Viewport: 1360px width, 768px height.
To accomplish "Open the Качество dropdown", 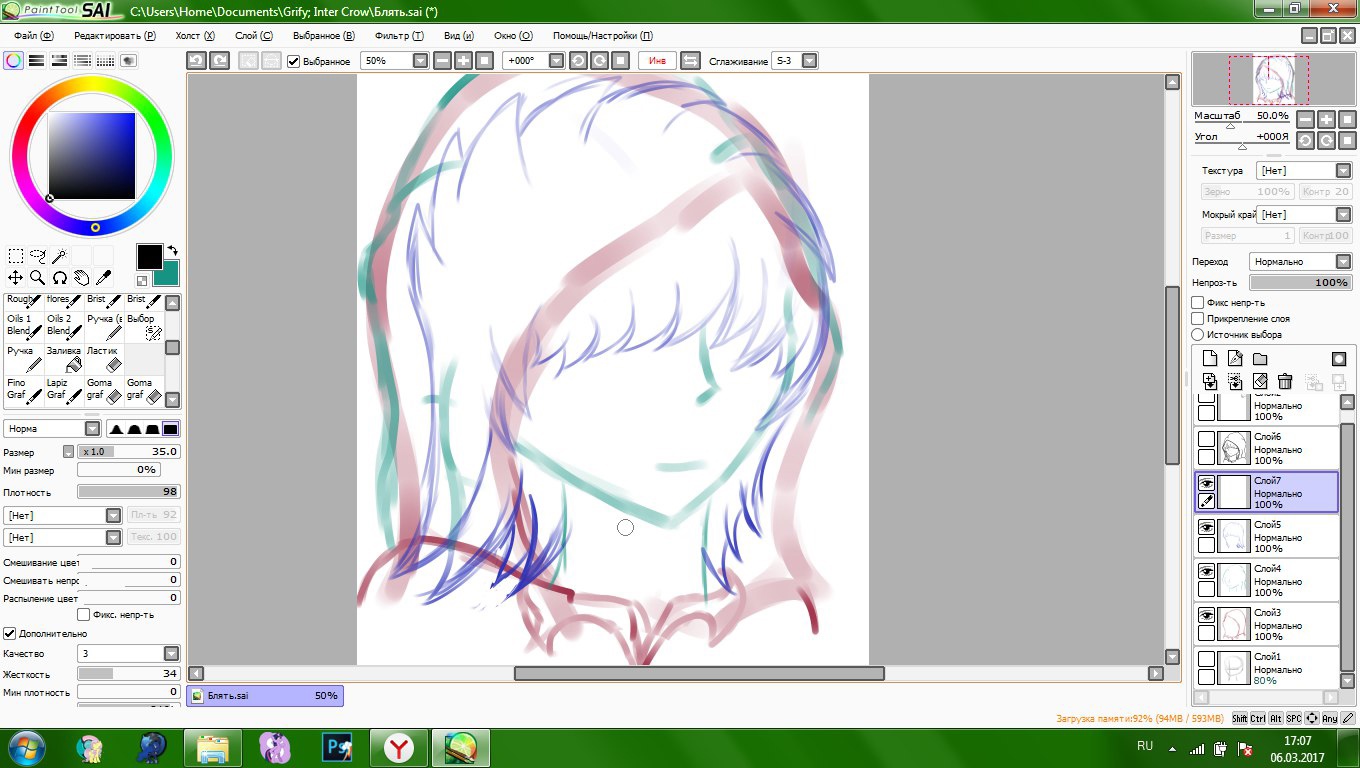I will click(170, 654).
